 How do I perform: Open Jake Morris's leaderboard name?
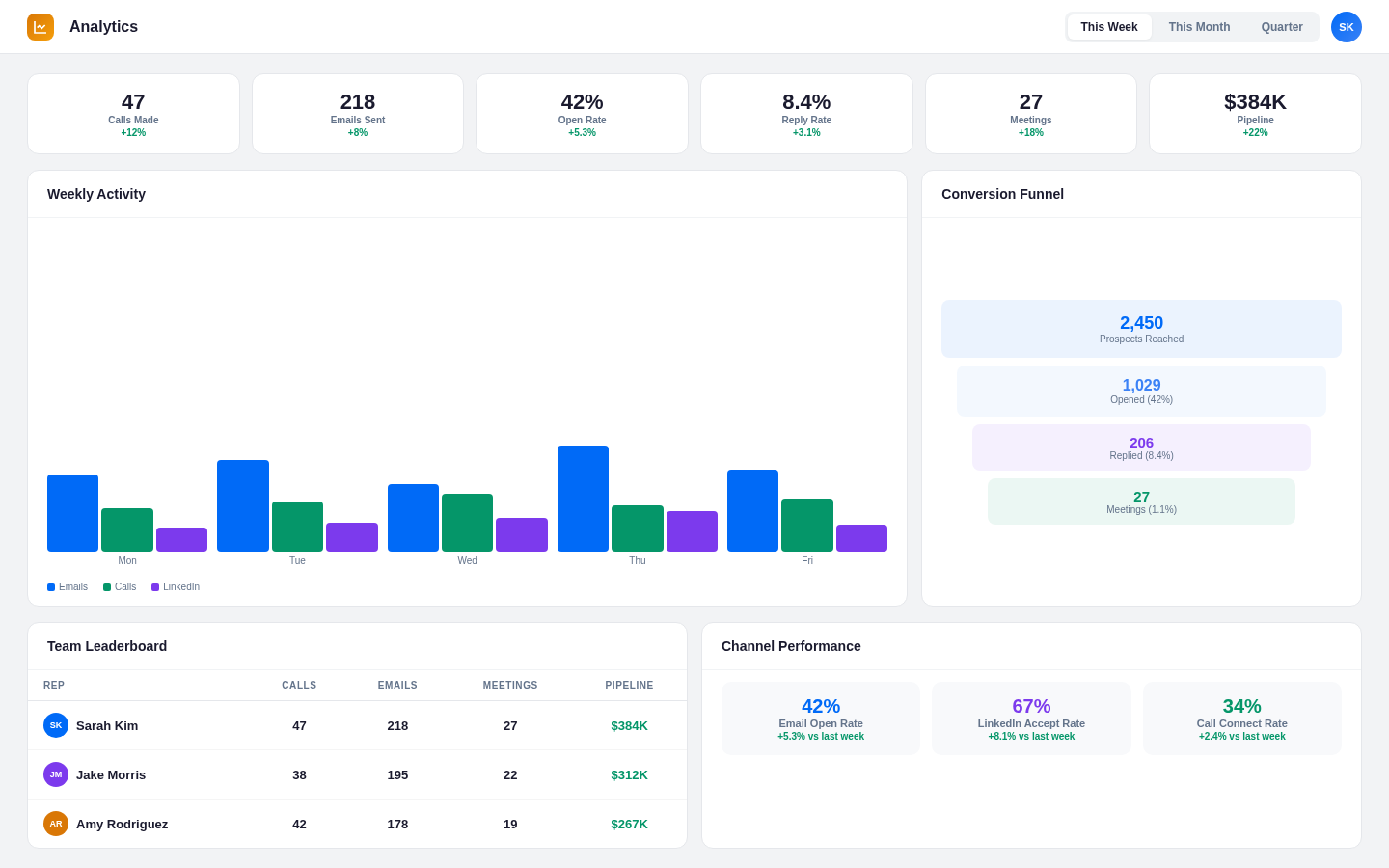pyautogui.click(x=111, y=774)
